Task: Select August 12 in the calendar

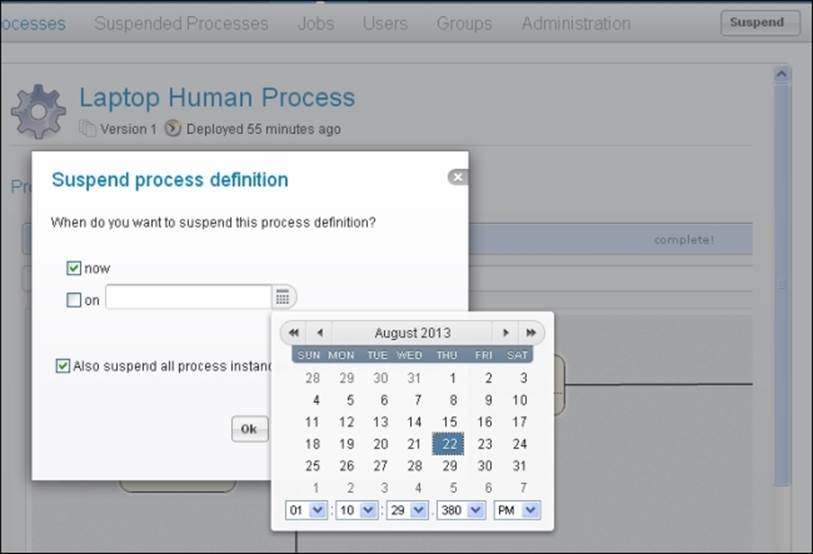Action: point(346,422)
